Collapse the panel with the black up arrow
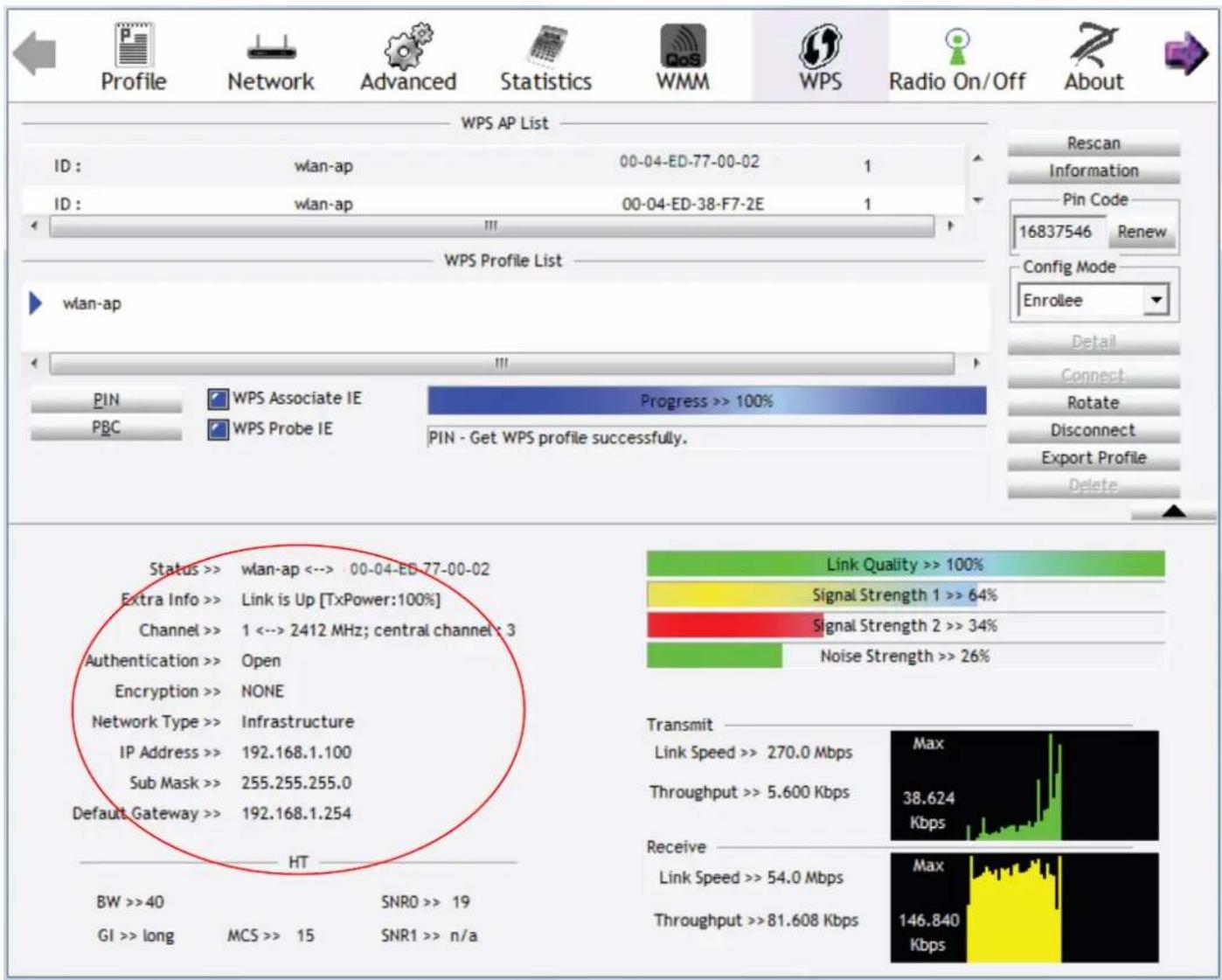This screenshot has width=1222, height=980. (x=1174, y=511)
